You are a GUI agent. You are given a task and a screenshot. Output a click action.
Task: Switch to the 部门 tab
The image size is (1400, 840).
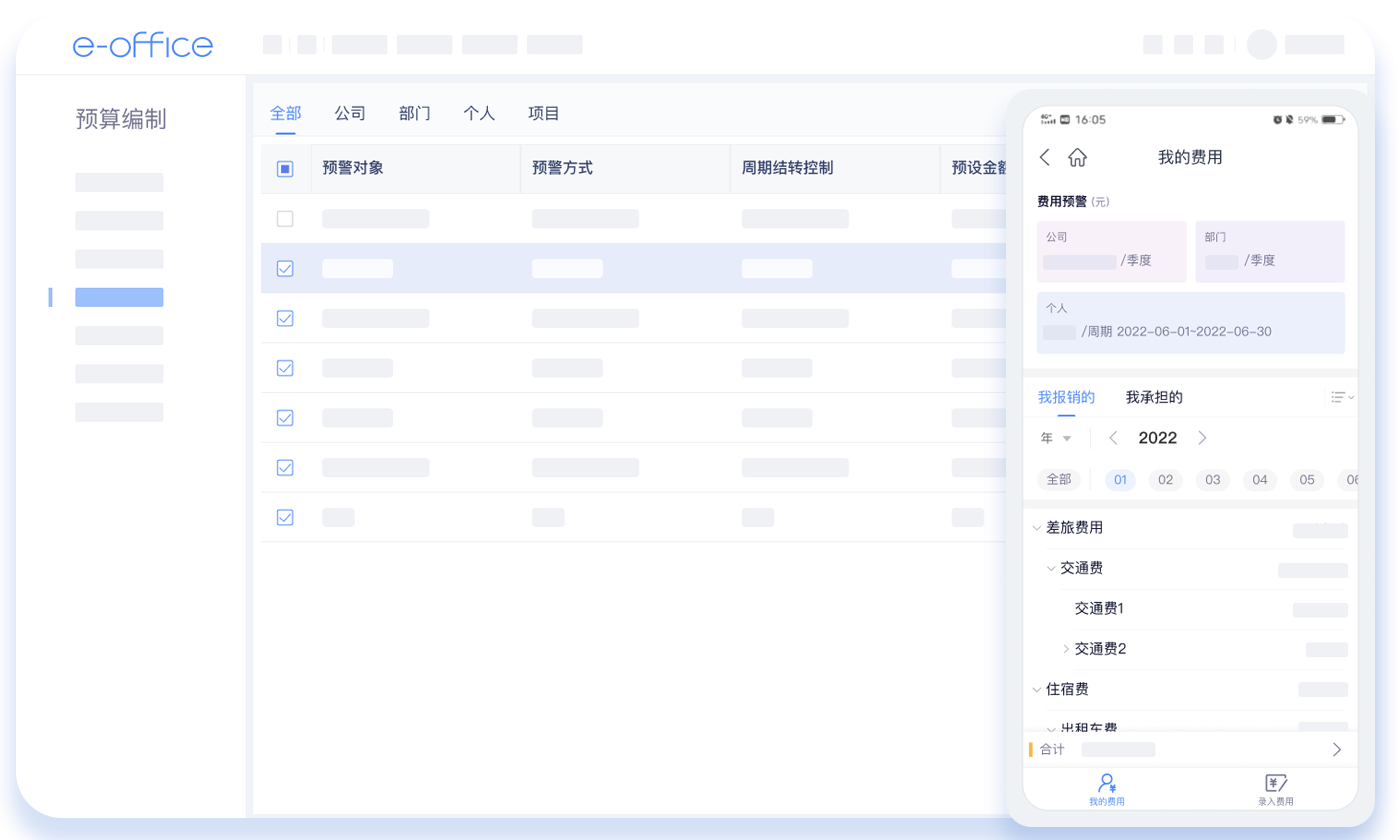(x=414, y=114)
